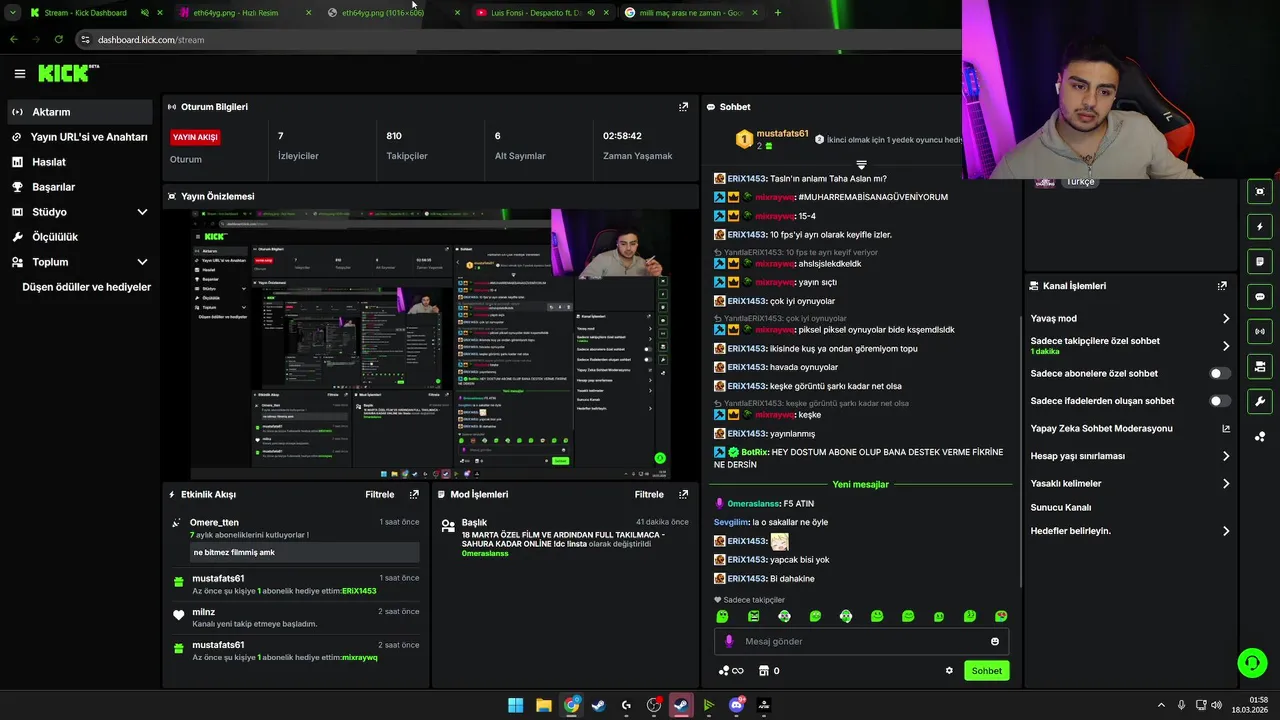Click the focus-frame icon in right rail
This screenshot has height=720, width=1280.
coord(1260,192)
